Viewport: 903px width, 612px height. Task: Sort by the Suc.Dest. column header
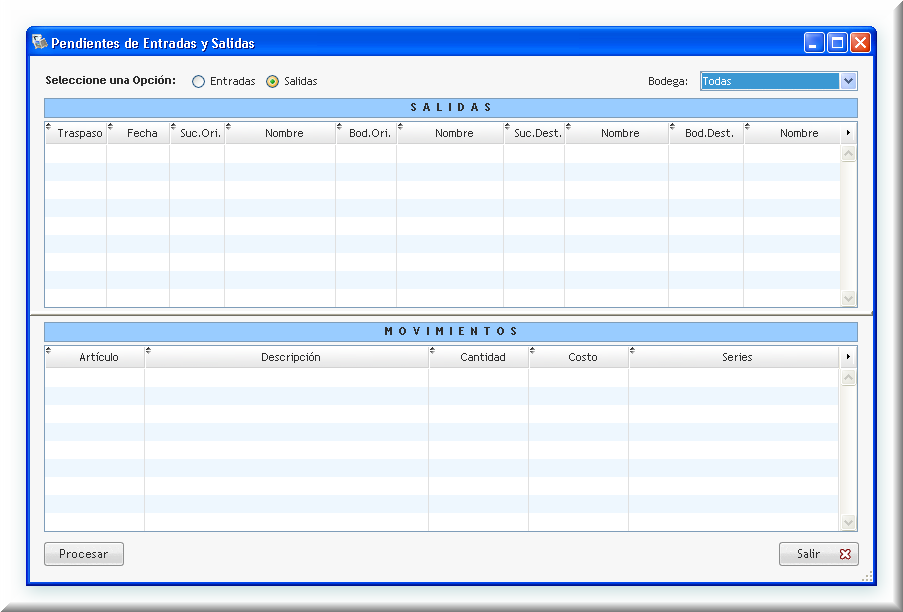(x=534, y=133)
